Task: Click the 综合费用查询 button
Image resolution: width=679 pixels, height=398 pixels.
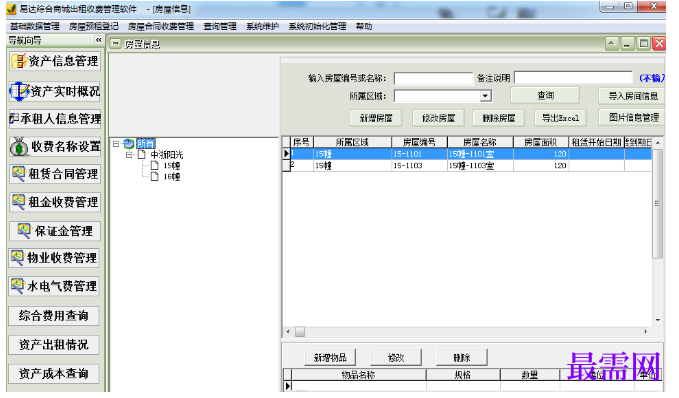Action: click(54, 316)
